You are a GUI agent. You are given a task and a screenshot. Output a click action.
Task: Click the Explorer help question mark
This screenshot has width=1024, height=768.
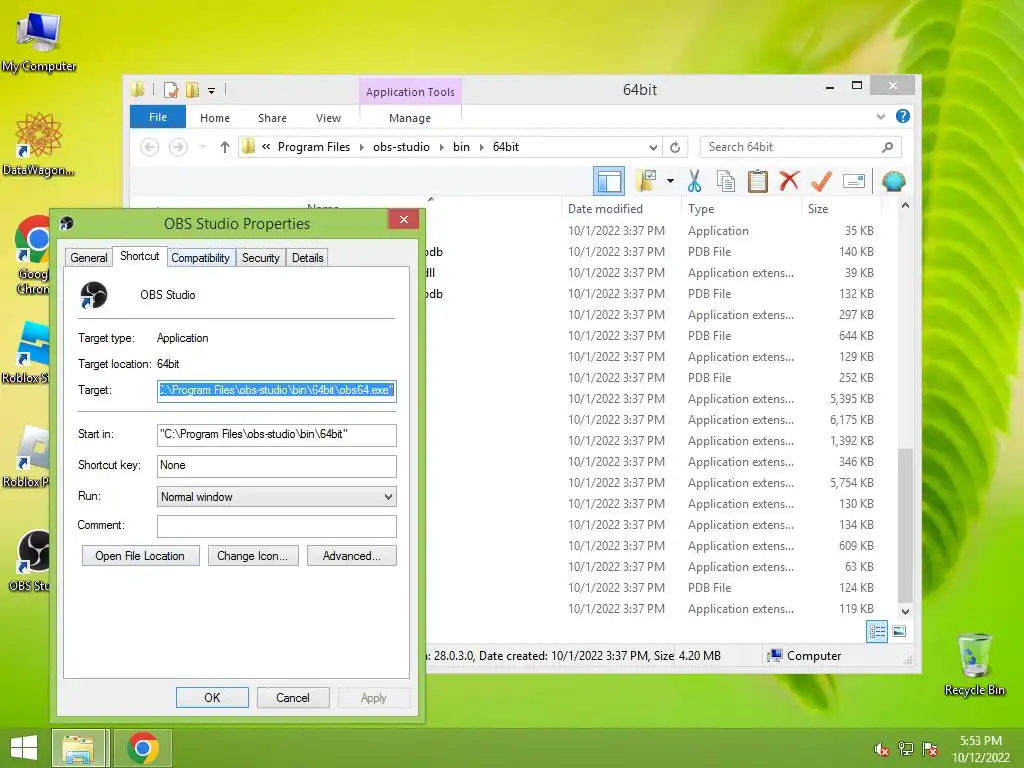(x=903, y=116)
